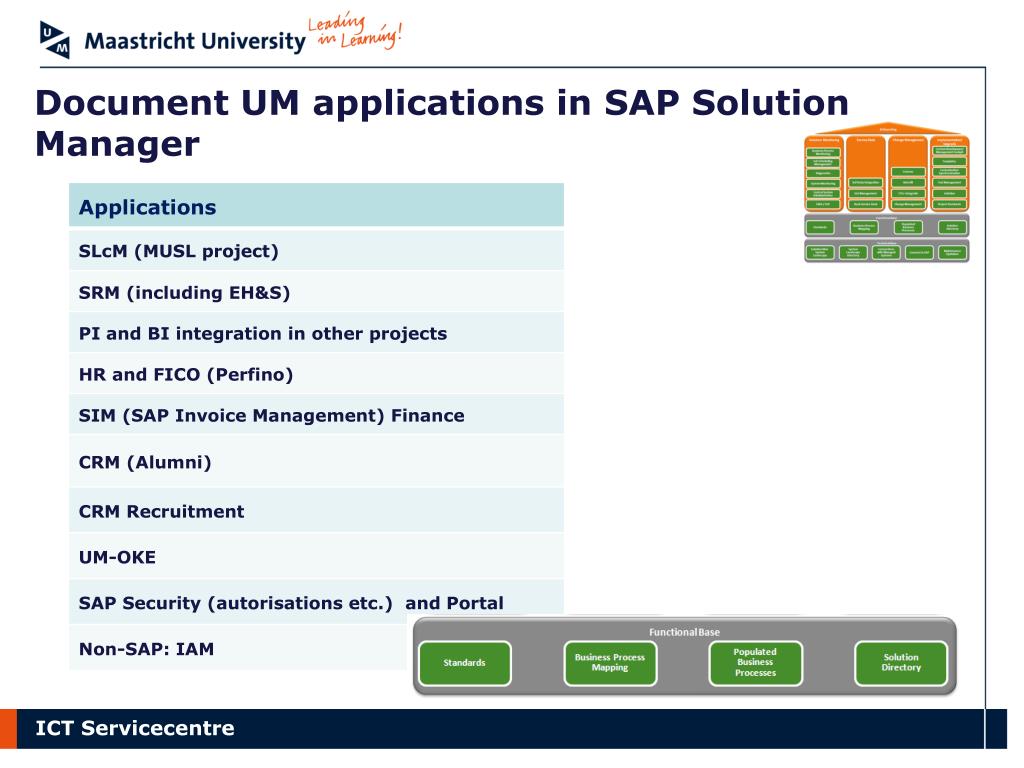Select the slide title 'Document UM applications in SAP Solution Manager'
This screenshot has width=1024, height=768.
[442, 123]
